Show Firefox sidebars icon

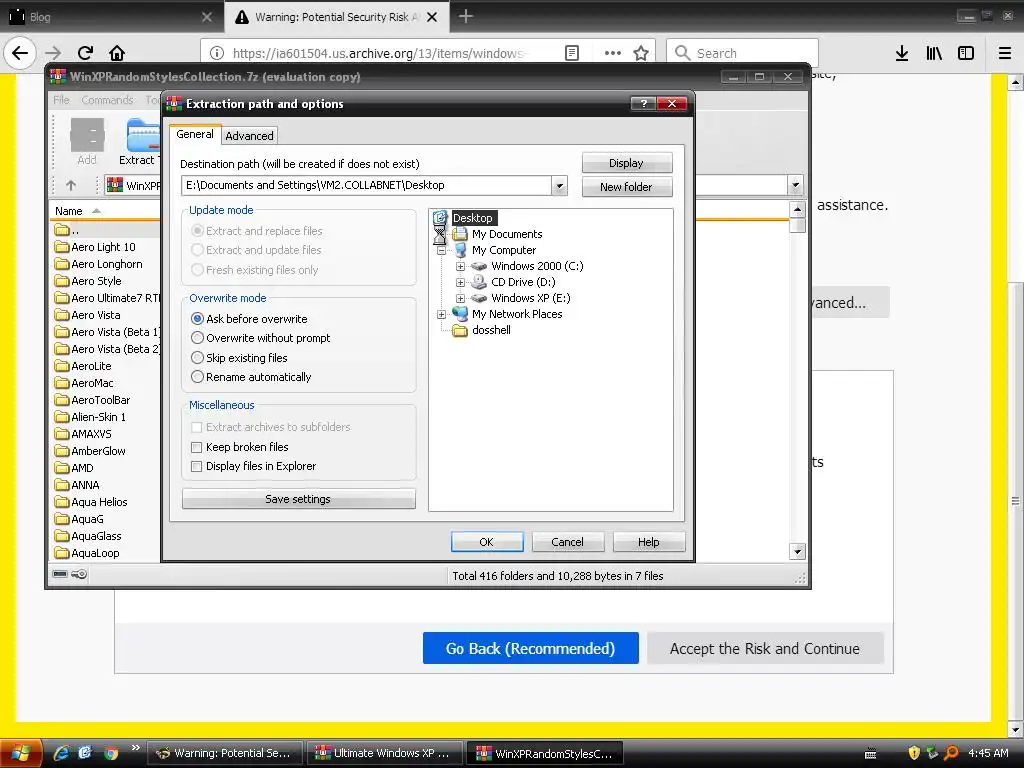(966, 53)
